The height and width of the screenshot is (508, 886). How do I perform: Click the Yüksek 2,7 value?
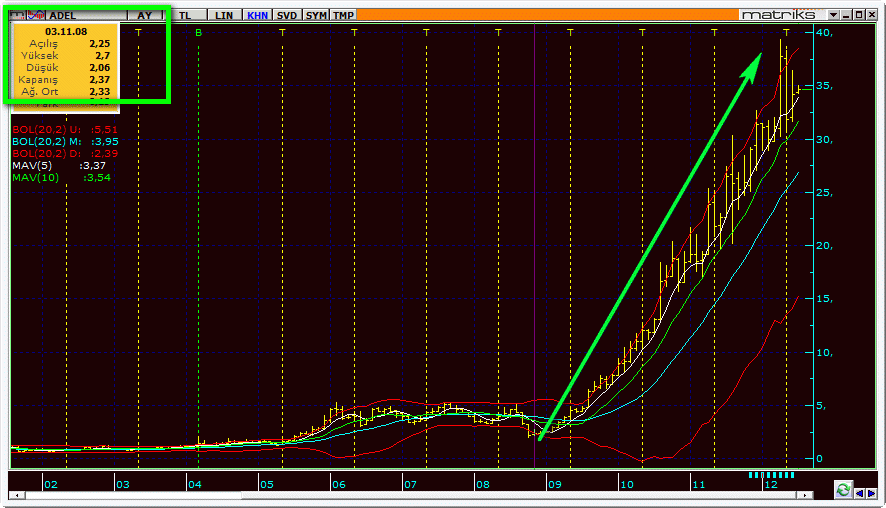[102, 55]
